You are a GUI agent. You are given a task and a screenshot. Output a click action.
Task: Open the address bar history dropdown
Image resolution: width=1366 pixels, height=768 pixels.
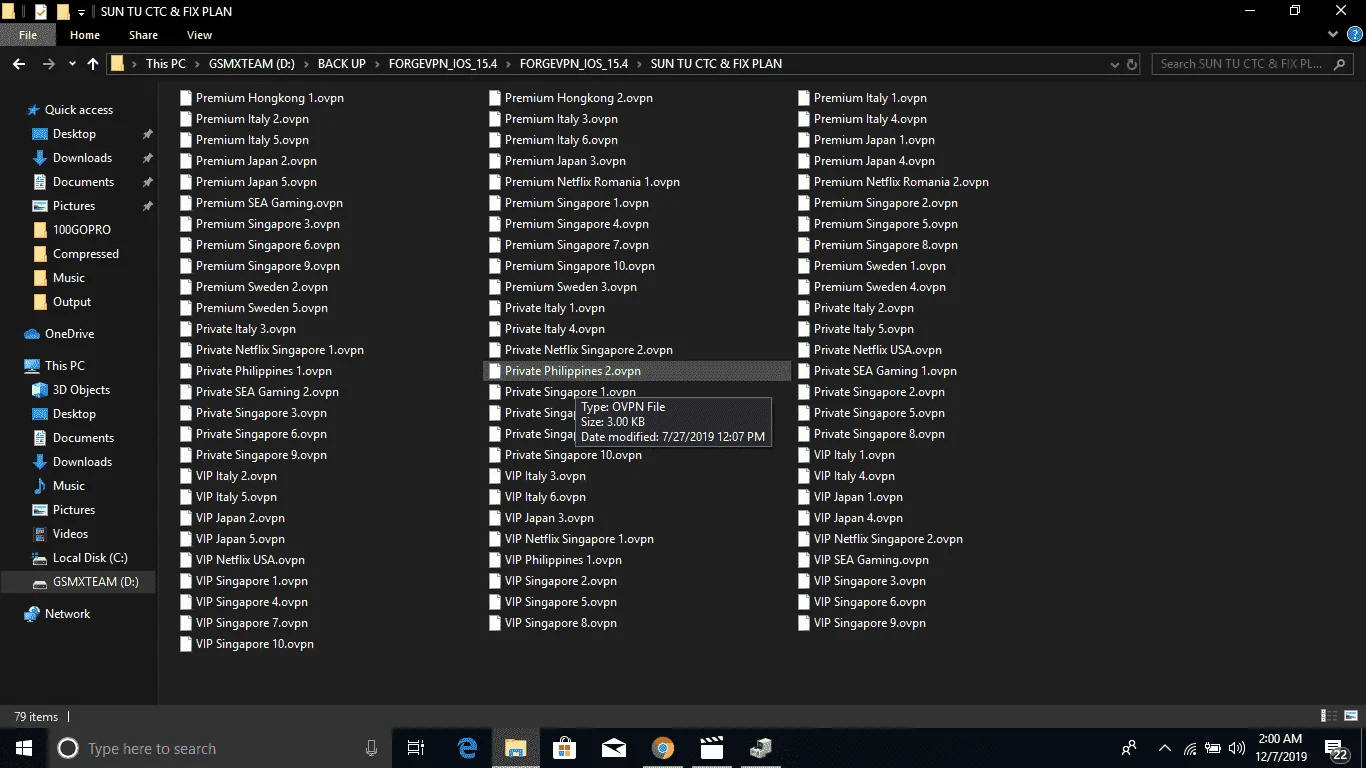tap(1115, 64)
